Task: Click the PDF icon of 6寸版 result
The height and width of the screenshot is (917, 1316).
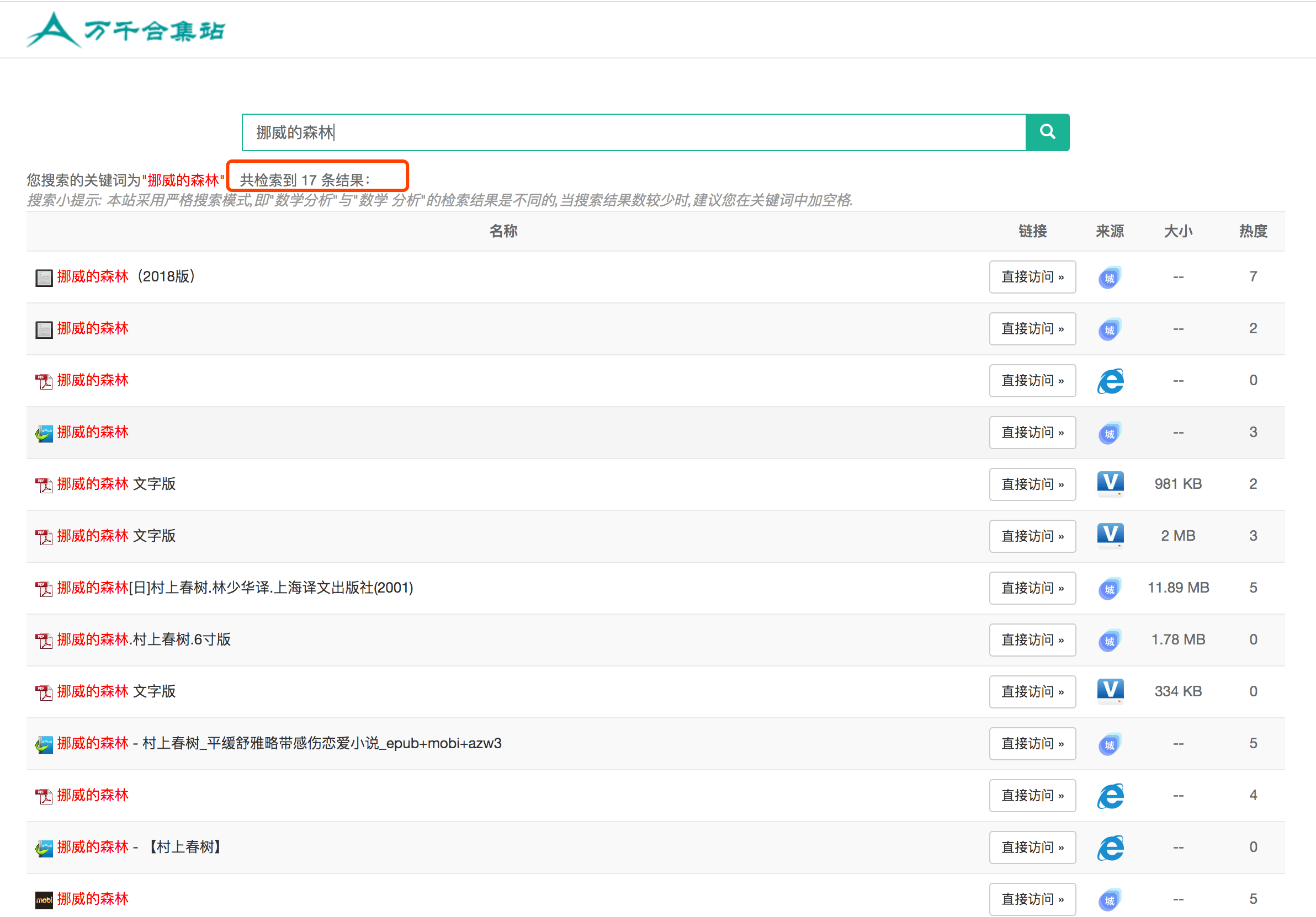Action: click(x=44, y=641)
